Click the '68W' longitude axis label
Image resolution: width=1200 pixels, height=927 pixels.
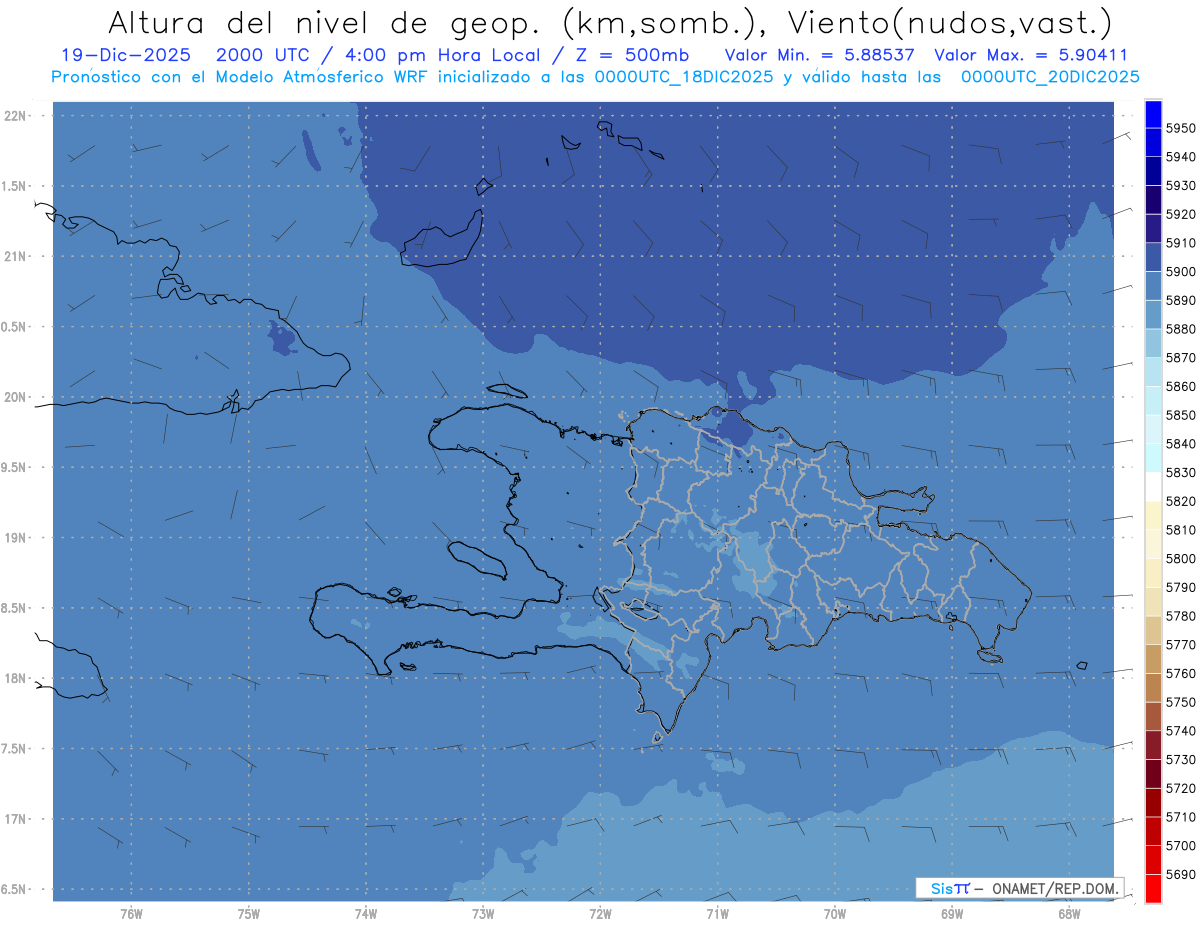[1068, 913]
